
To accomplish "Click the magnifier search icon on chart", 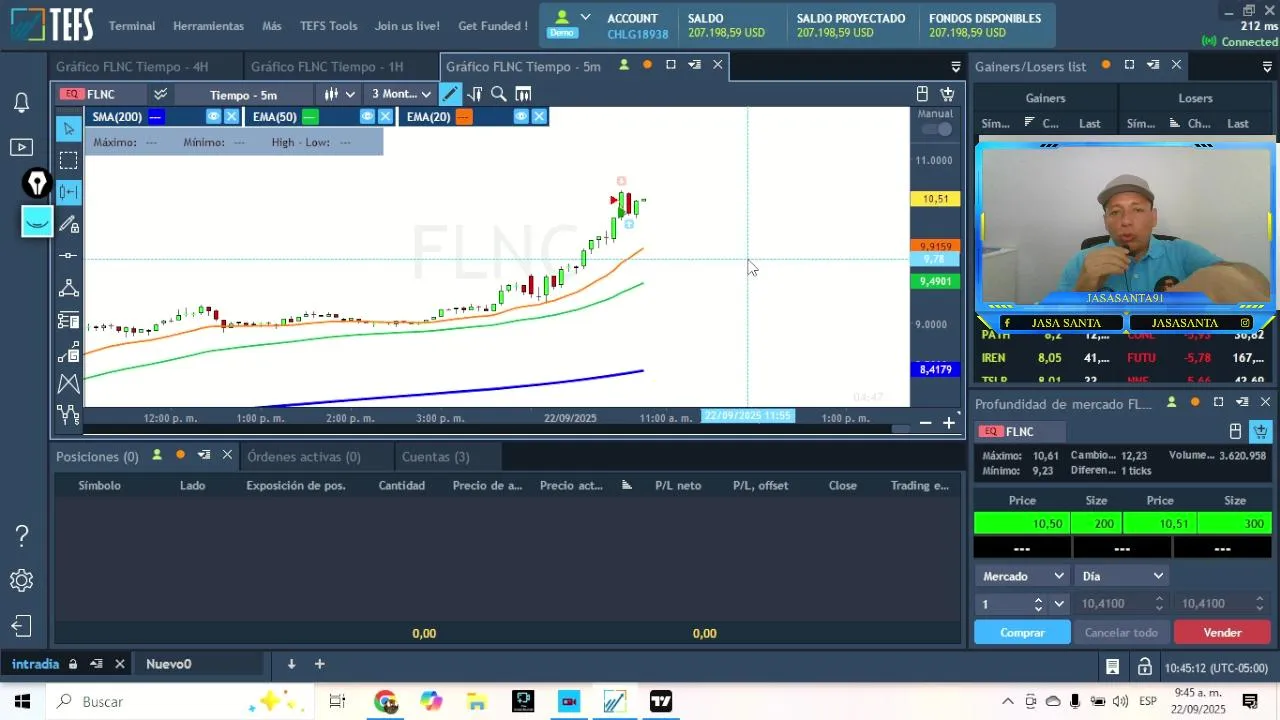I will click(498, 94).
